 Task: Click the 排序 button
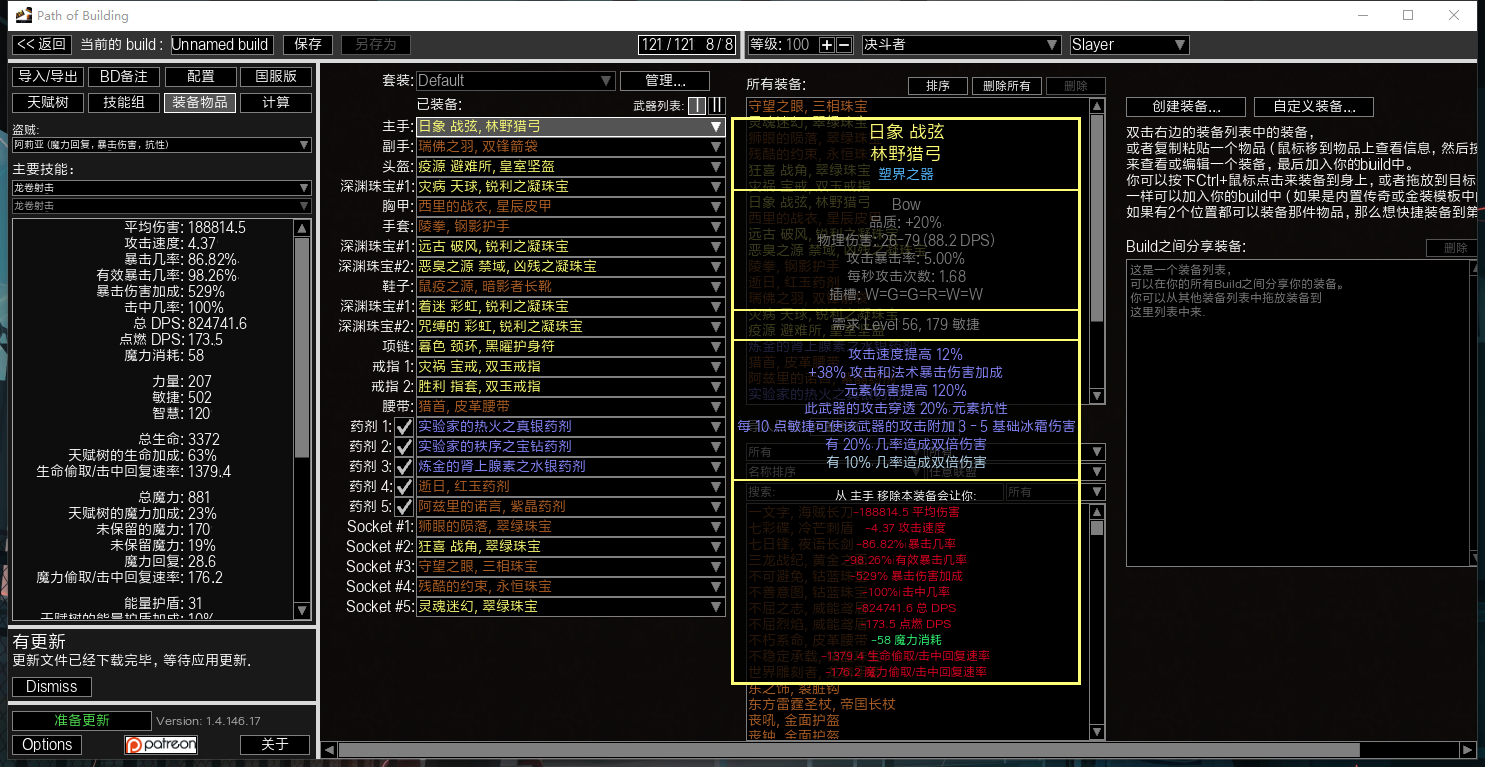point(937,86)
